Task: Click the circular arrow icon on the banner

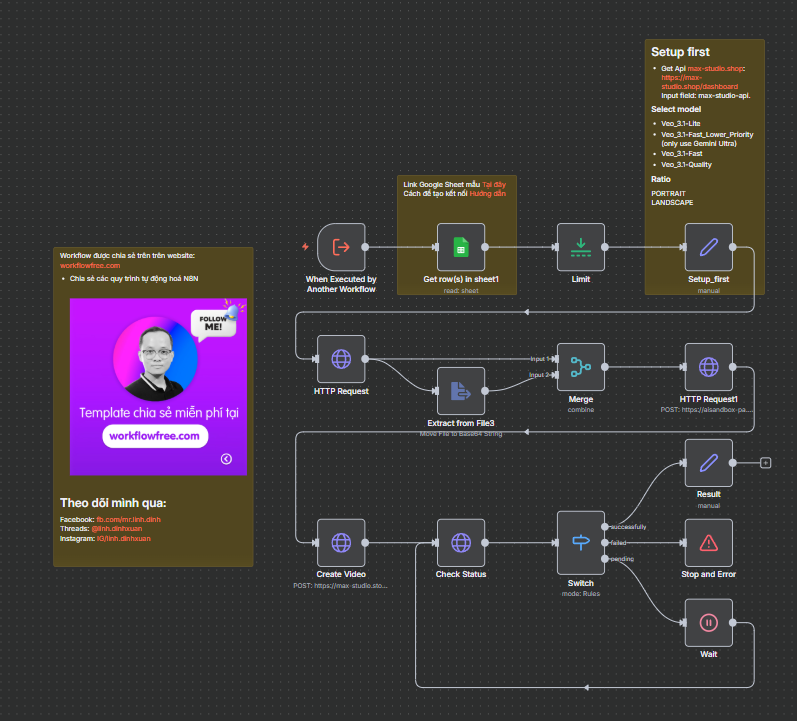Action: 226,458
